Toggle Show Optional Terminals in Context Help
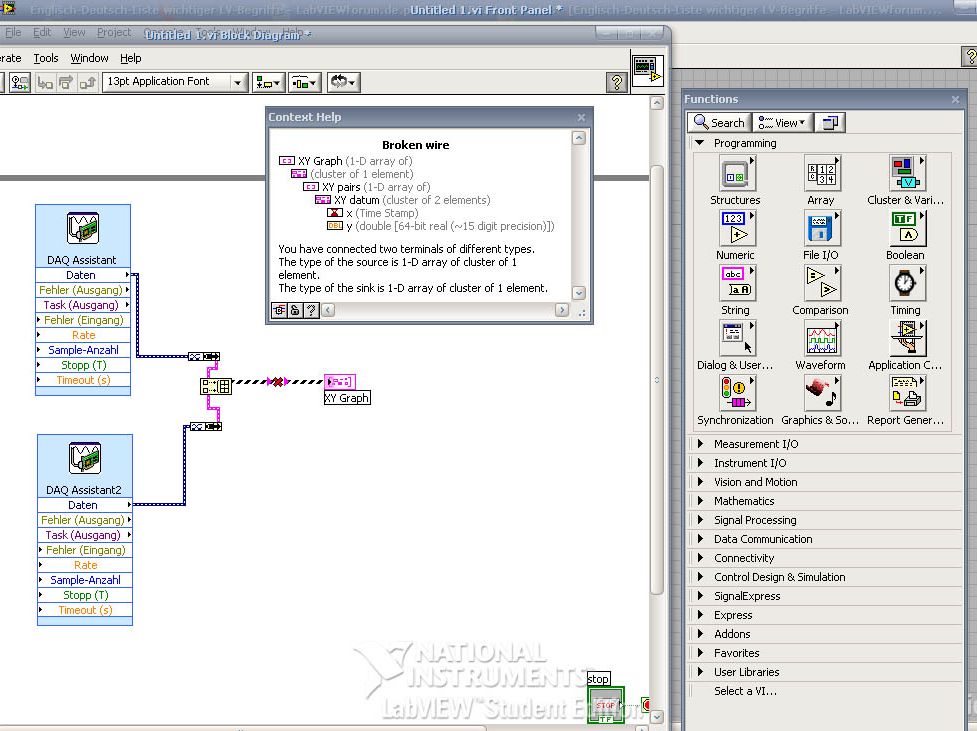 pos(279,310)
